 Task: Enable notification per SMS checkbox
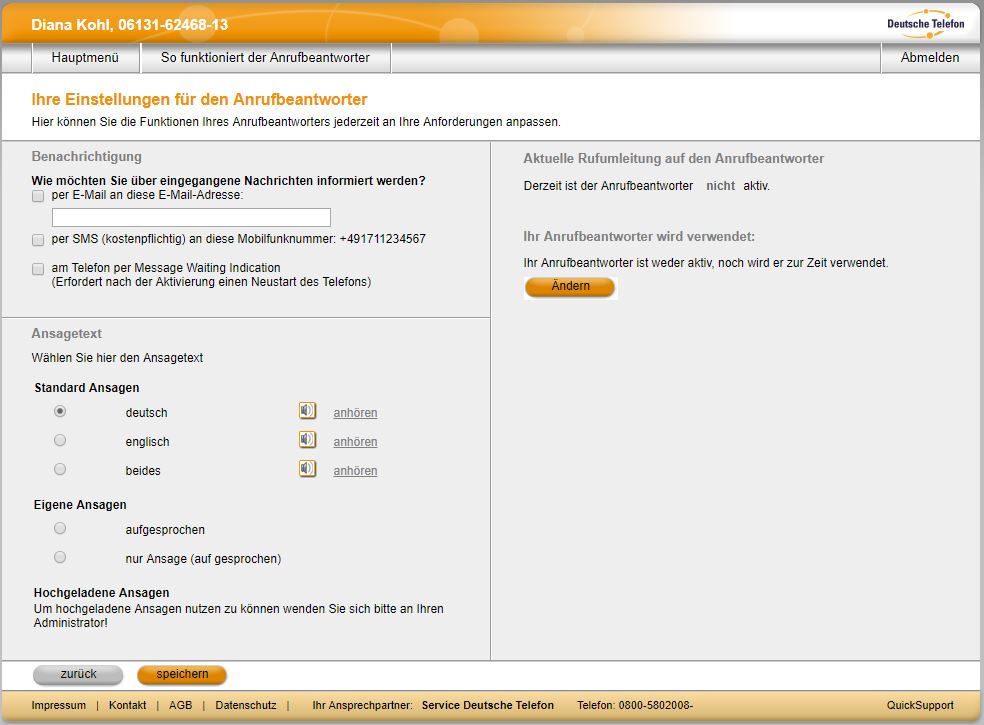[x=38, y=240]
